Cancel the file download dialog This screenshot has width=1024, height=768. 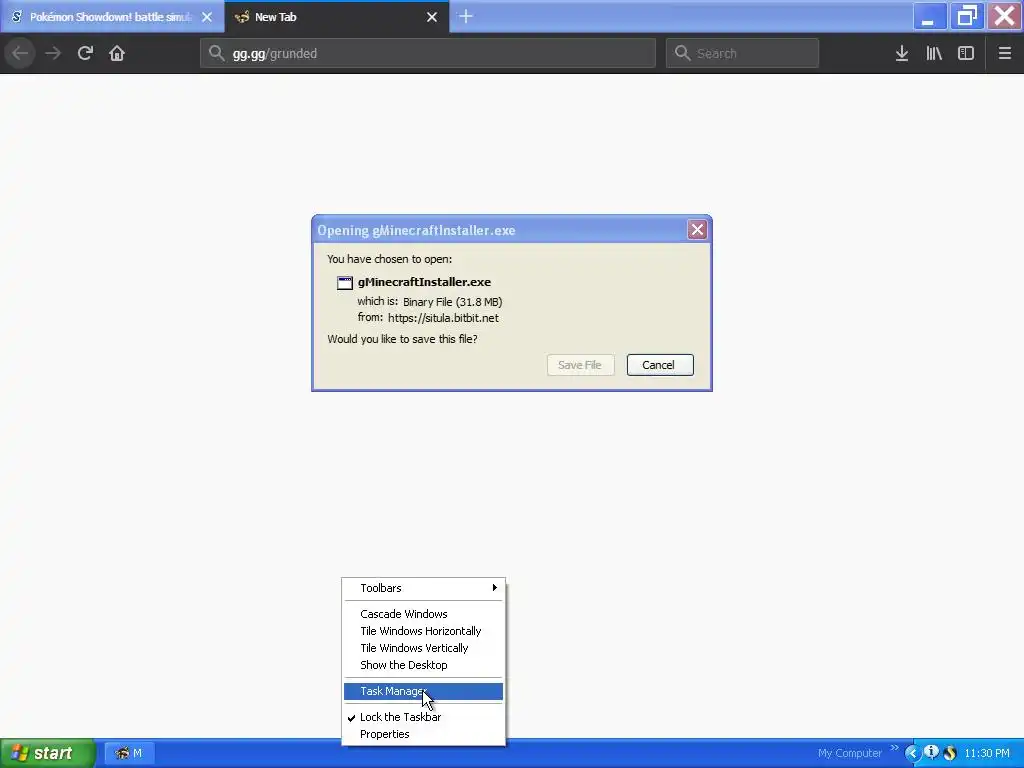(660, 365)
